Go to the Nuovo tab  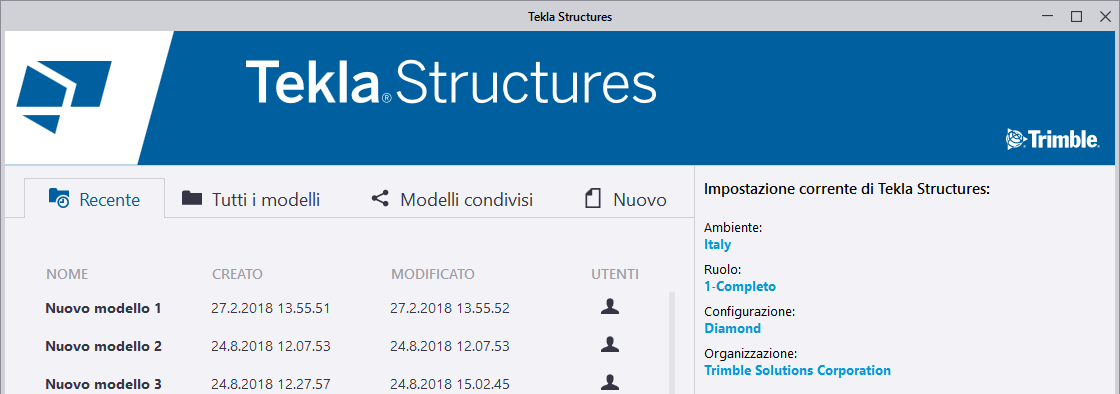(626, 199)
